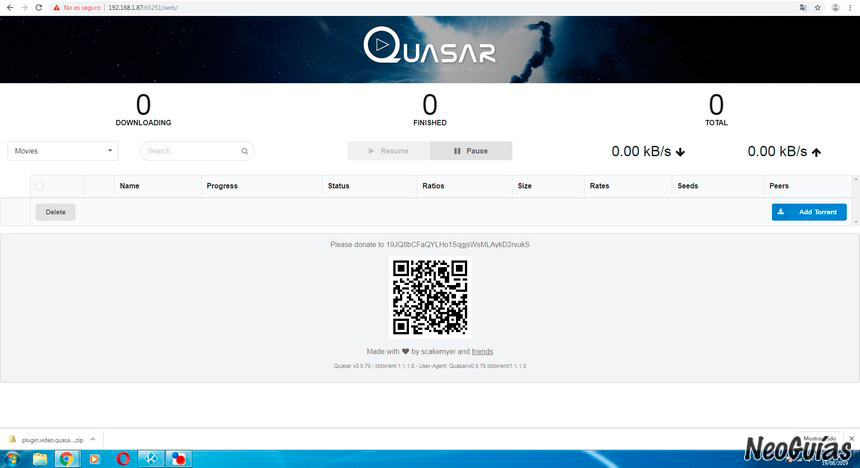The height and width of the screenshot is (468, 860).
Task: Click the DOWNLOADING counter
Action: (143, 110)
